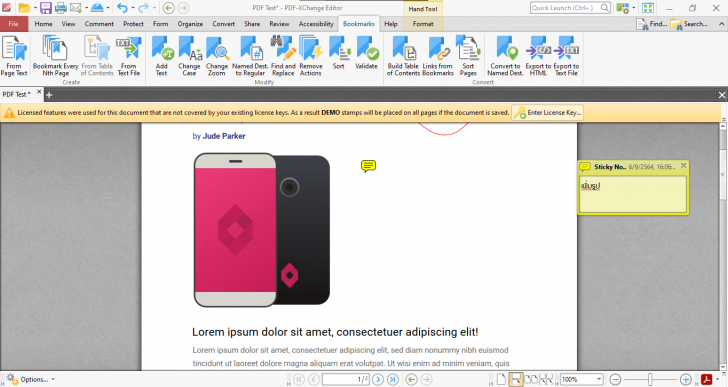
Task: Collapse the ribbon with chevron
Action: pyautogui.click(x=722, y=24)
